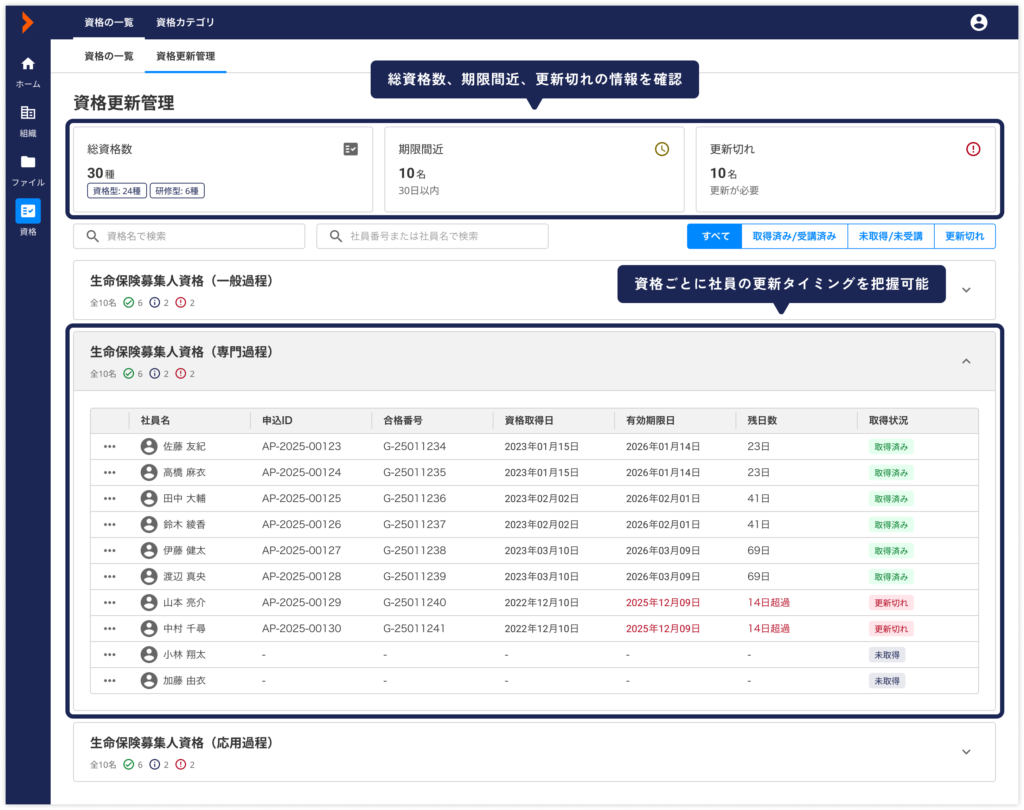Filter by 取得済み/受講済み
The width and height of the screenshot is (1024, 810).
pyautogui.click(x=793, y=236)
